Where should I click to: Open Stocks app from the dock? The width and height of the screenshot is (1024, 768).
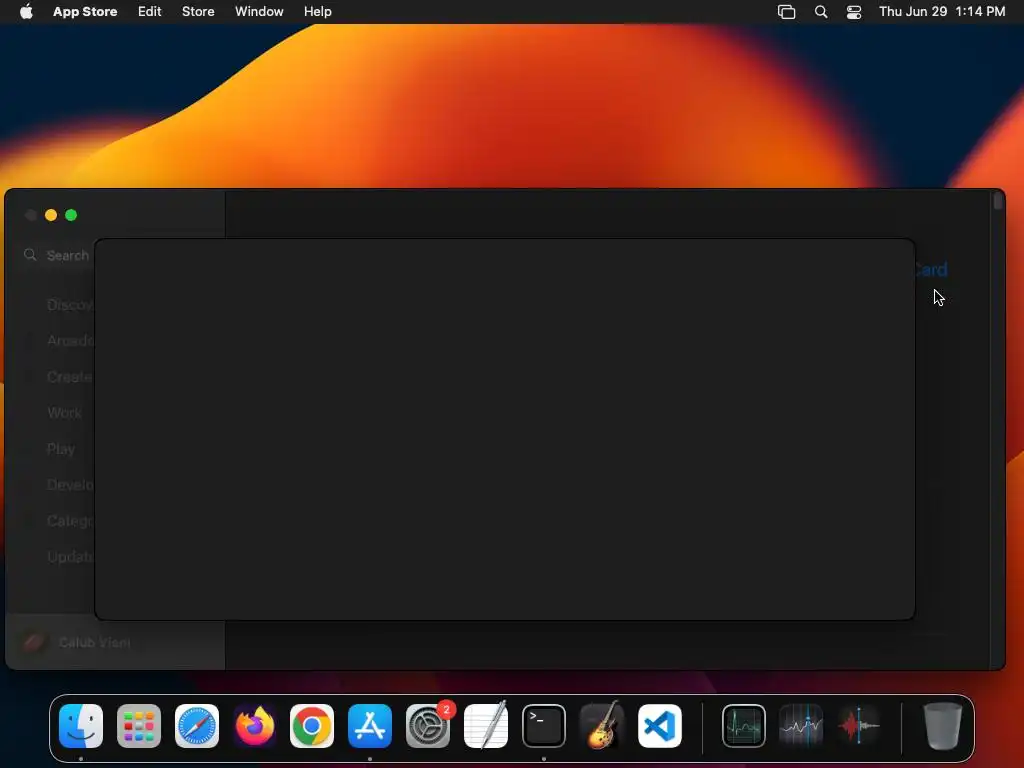coord(801,726)
